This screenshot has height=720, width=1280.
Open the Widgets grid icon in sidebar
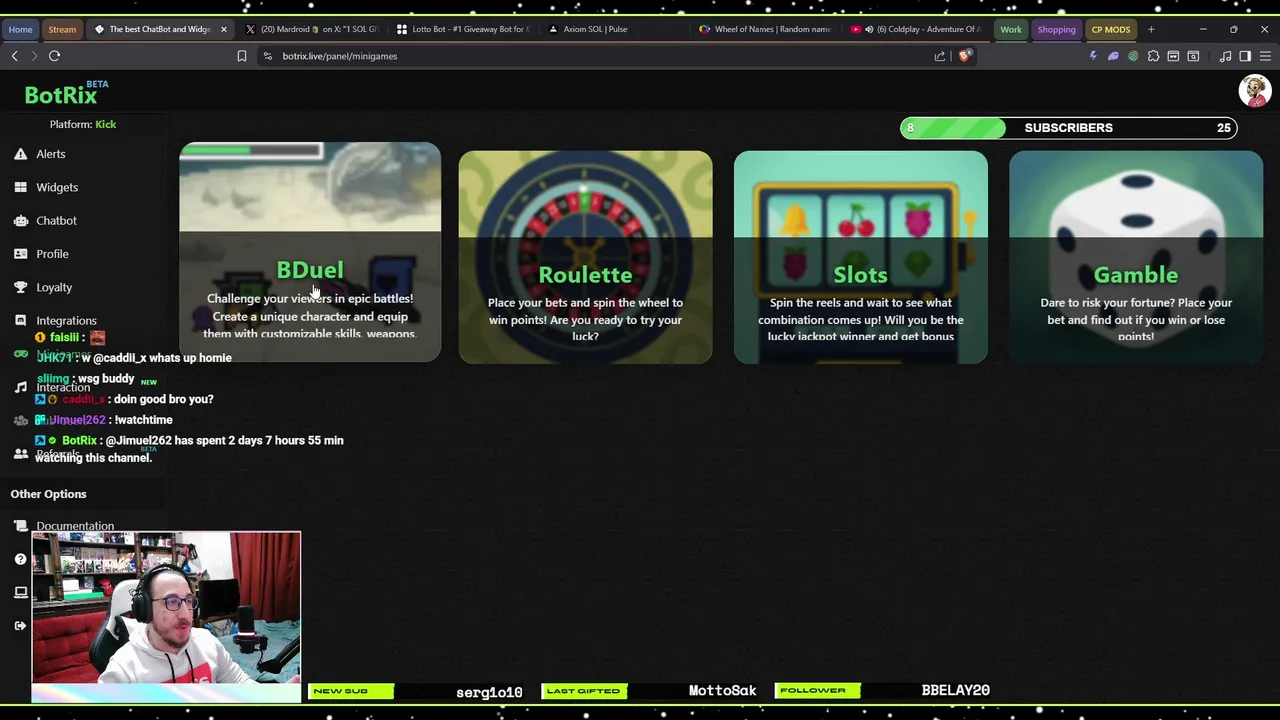pyautogui.click(x=20, y=187)
